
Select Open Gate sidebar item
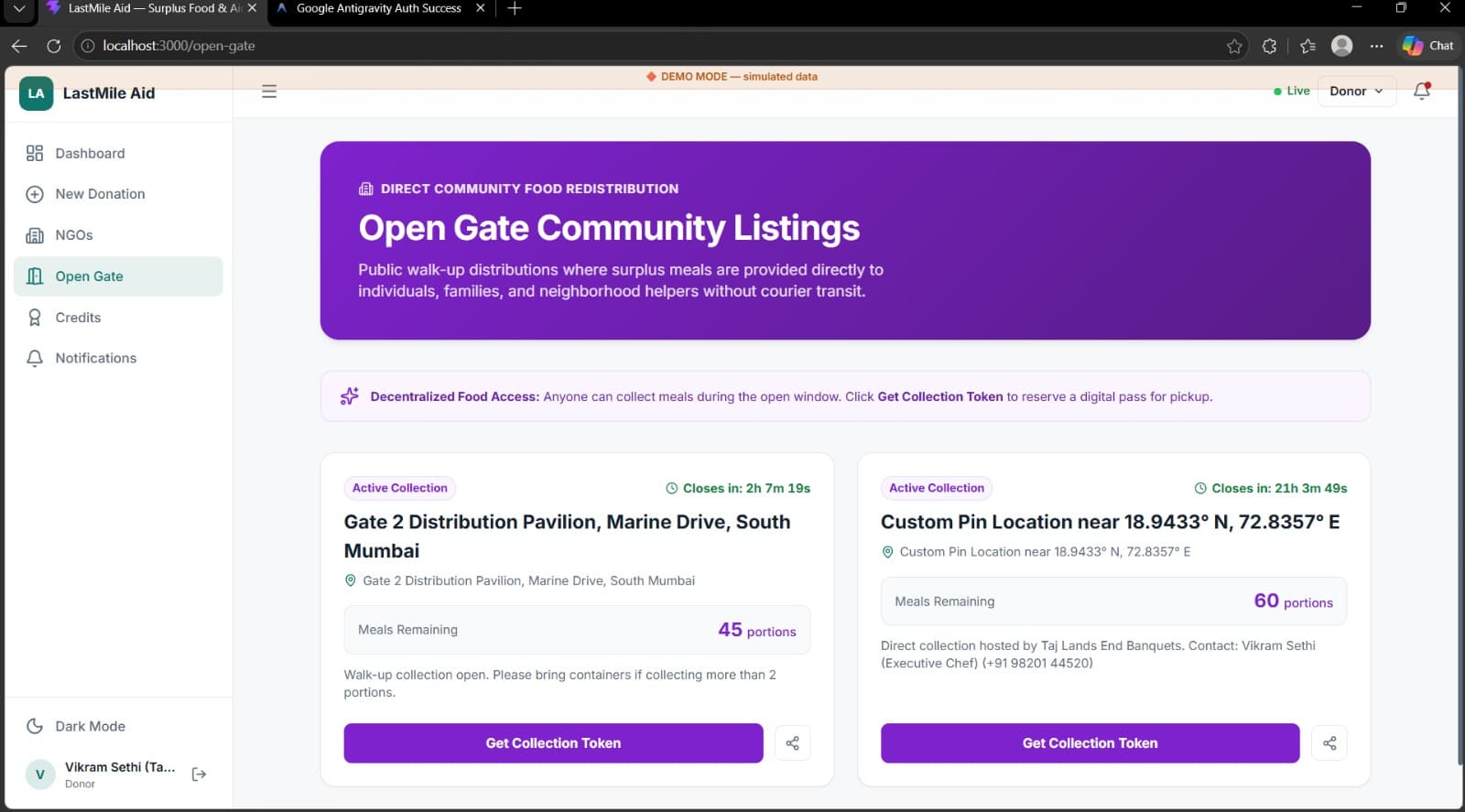point(118,276)
